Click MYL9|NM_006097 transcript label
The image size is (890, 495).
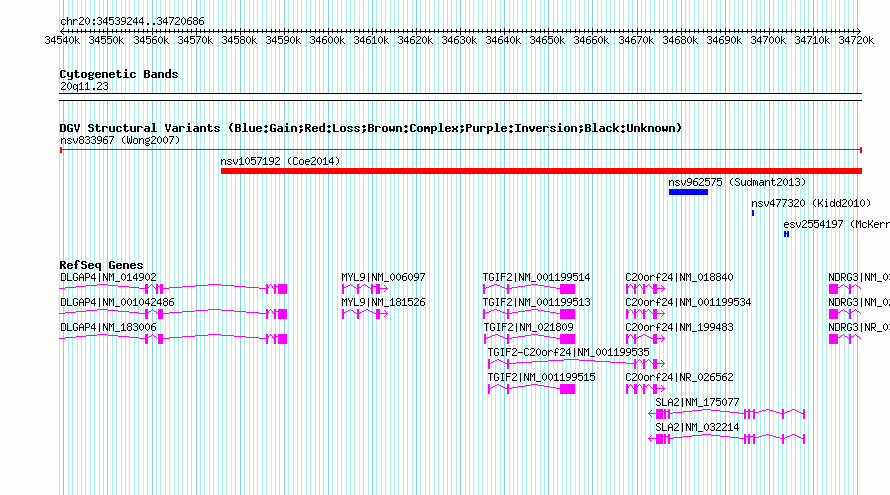[383, 278]
